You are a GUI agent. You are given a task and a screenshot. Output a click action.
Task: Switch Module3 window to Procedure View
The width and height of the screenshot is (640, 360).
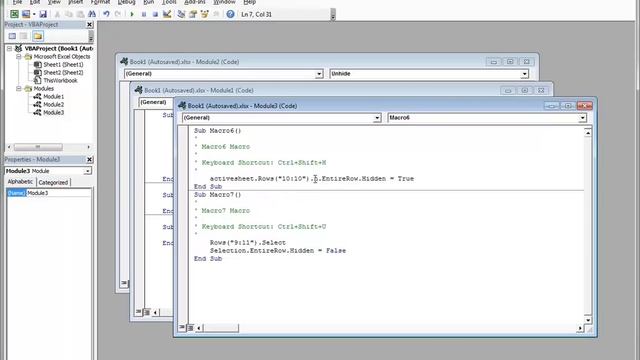tap(182, 327)
